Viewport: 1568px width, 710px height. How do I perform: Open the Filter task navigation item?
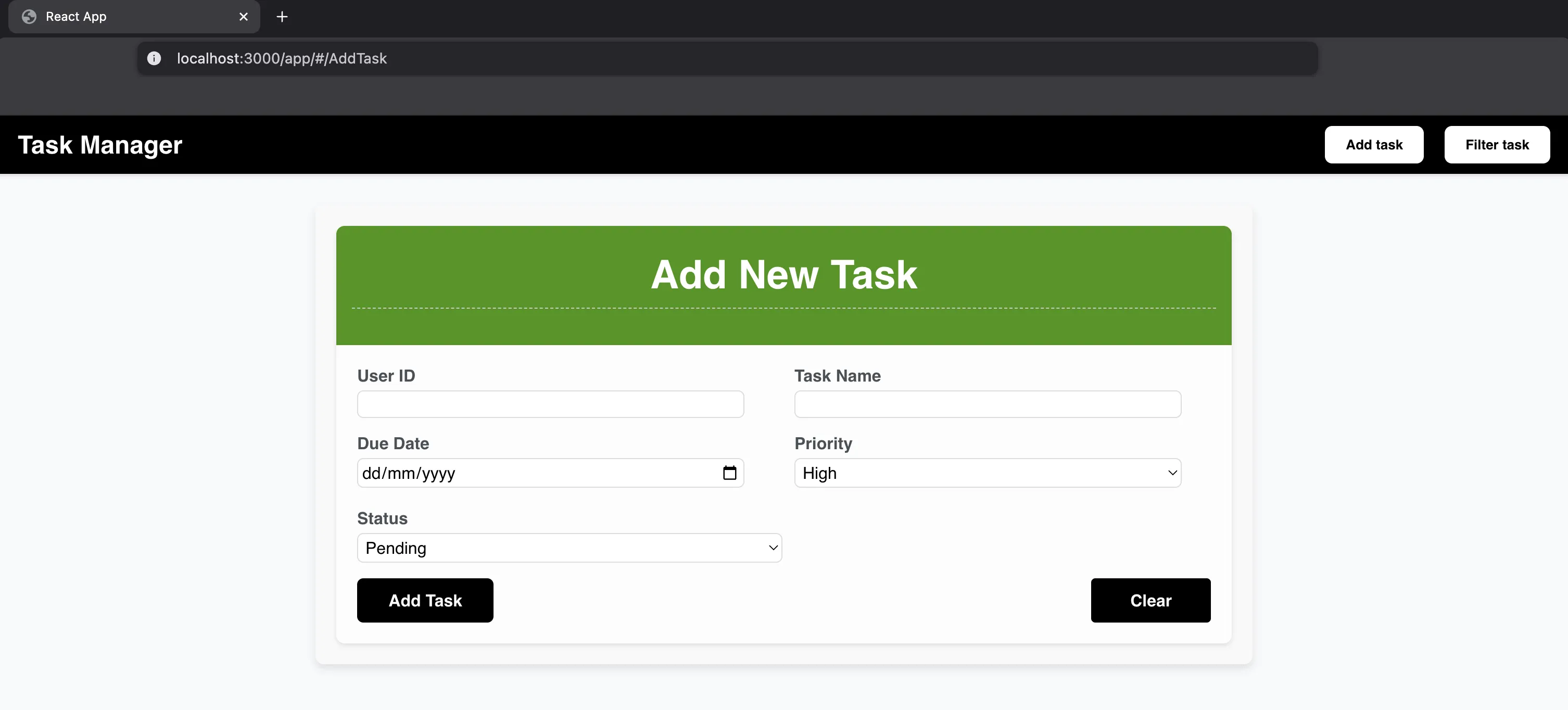1497,145
